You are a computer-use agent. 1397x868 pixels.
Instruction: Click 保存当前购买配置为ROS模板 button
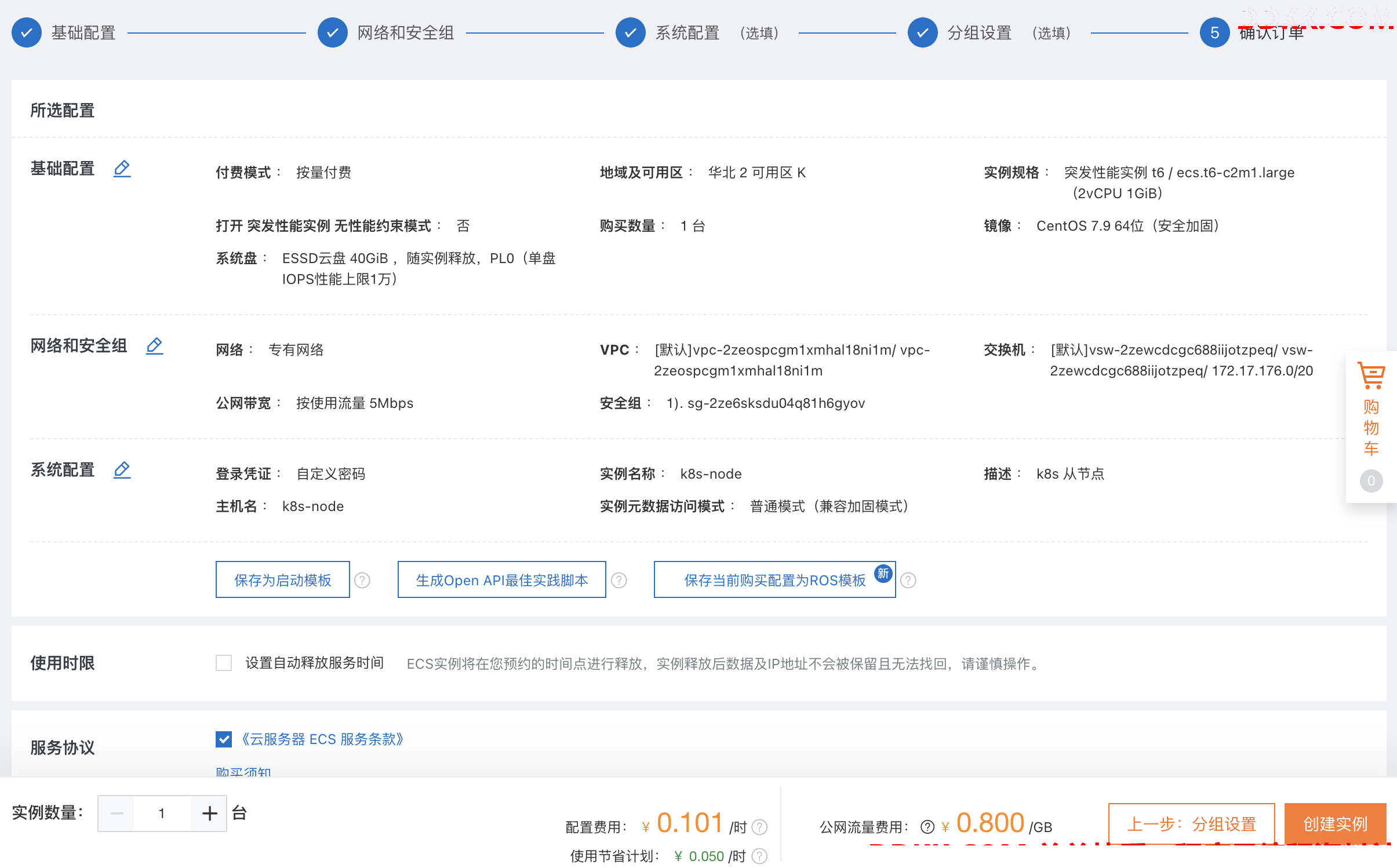[775, 579]
